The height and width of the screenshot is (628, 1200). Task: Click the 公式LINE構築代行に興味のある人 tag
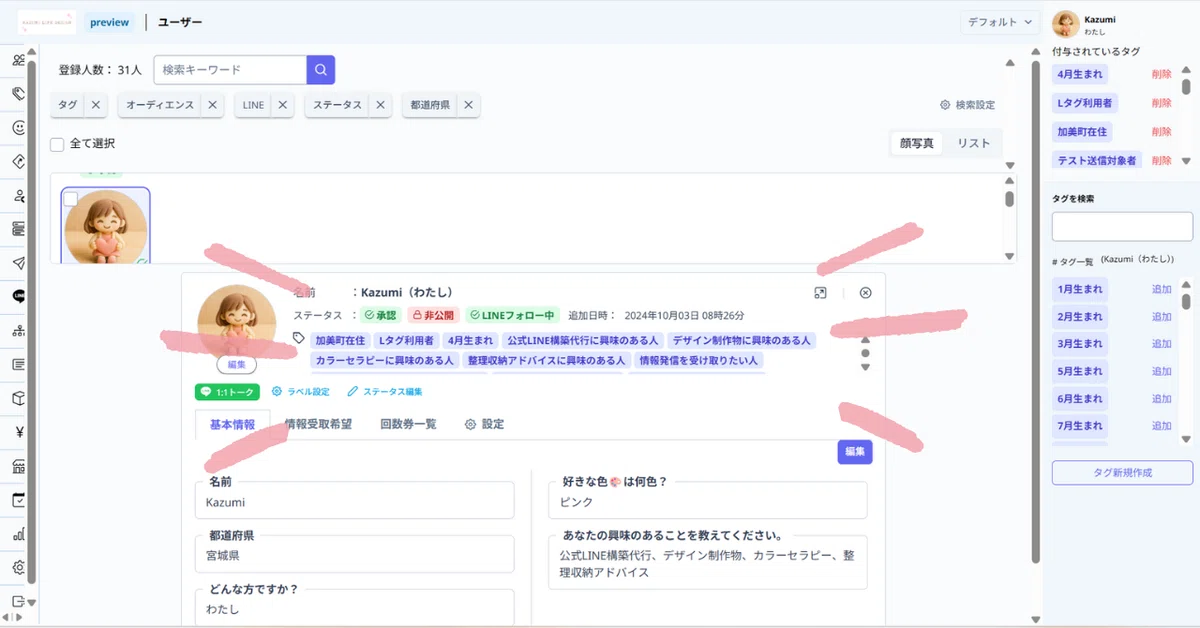(582, 341)
